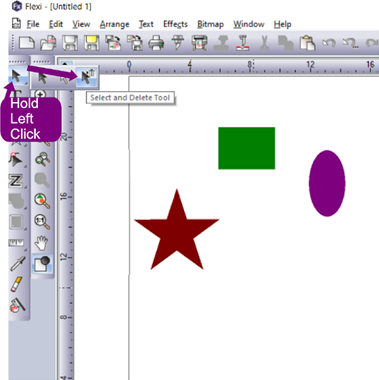The image size is (379, 380).
Task: Click the RIP and Print printer icon
Action: pos(199,43)
